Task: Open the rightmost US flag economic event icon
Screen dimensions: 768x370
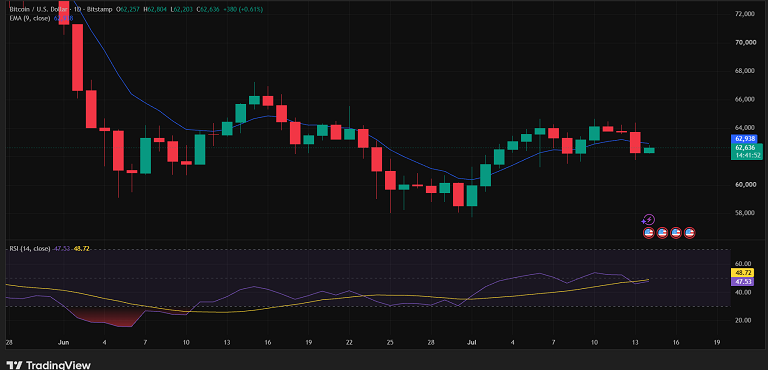Action: click(690, 233)
